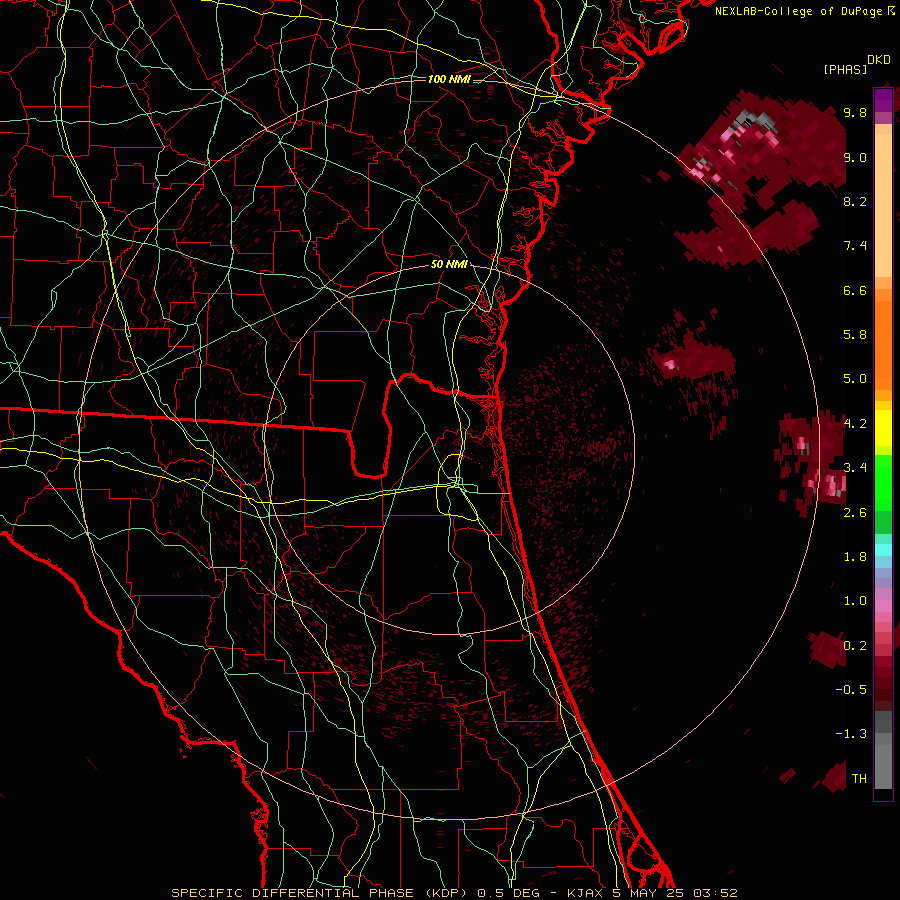Click the 6.6 value on color scale

855,290
